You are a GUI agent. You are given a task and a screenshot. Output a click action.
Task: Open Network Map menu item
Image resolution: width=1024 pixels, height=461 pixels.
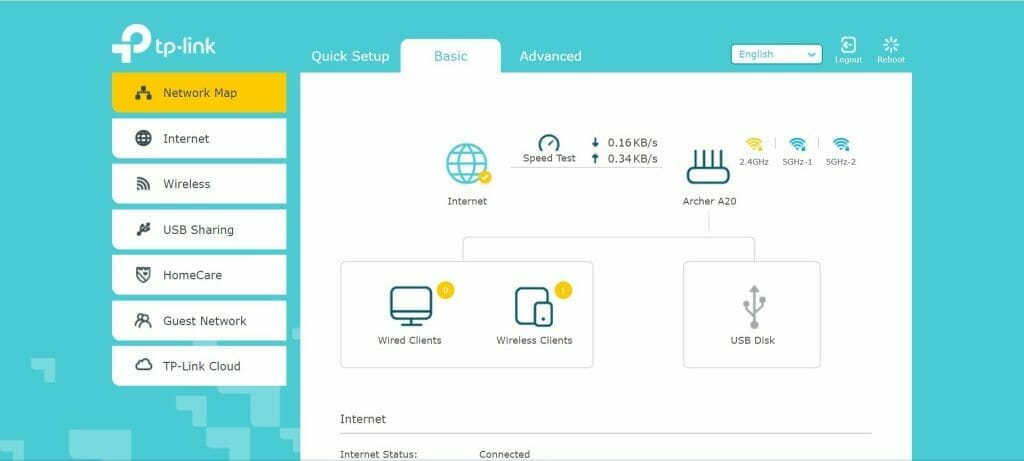pos(199,93)
